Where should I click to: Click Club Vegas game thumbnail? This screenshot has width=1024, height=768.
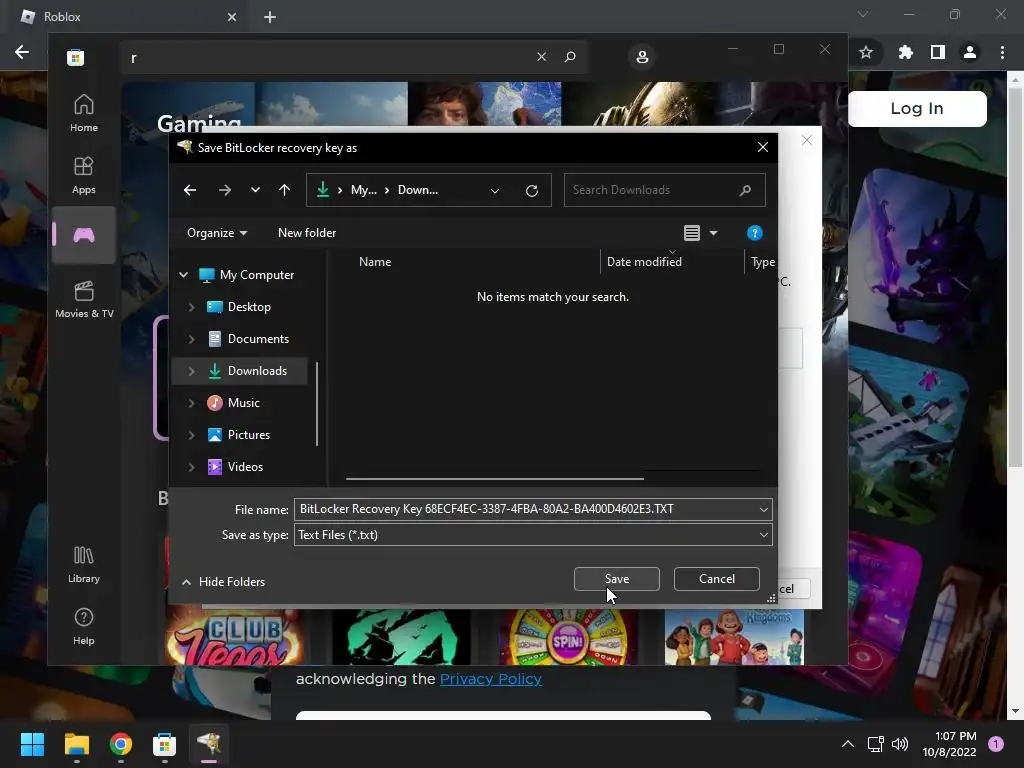tap(234, 637)
